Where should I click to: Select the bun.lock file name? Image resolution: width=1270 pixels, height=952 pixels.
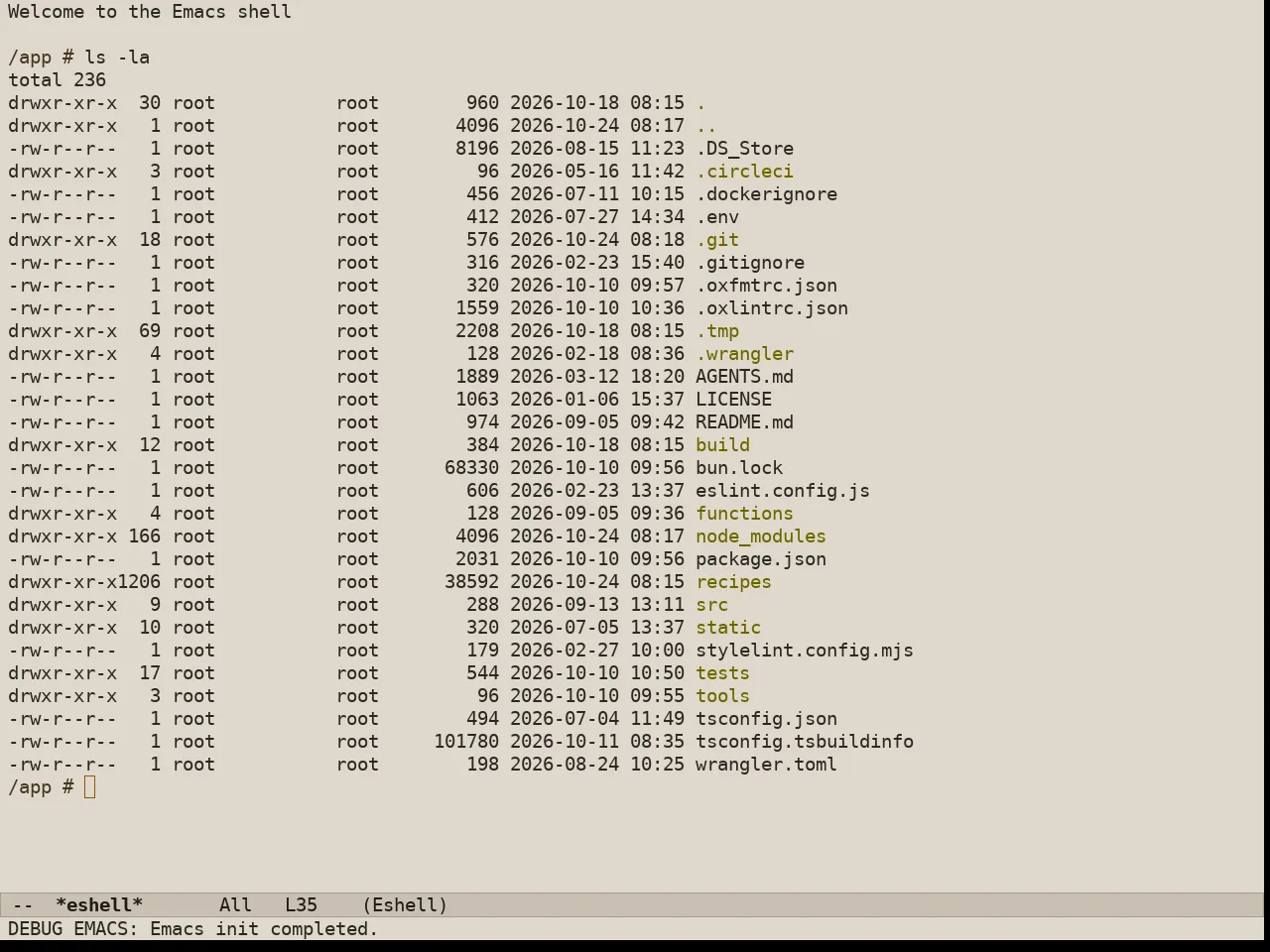pyautogui.click(x=739, y=468)
